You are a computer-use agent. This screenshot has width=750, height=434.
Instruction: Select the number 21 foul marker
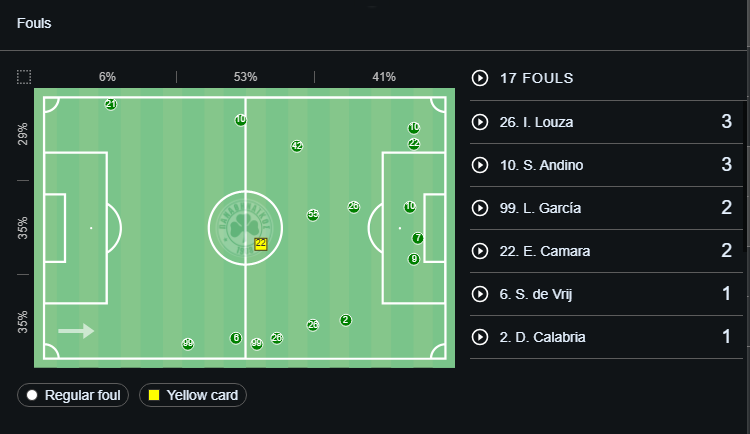point(110,104)
